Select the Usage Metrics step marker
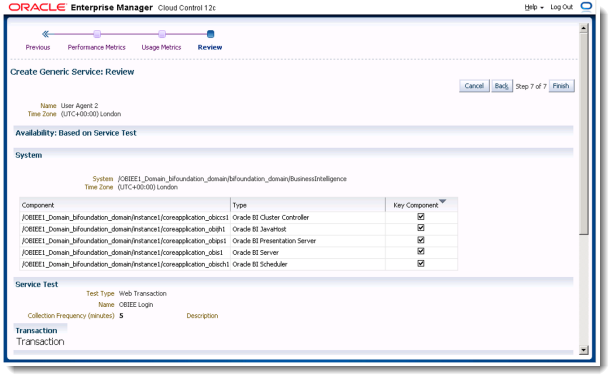Viewport: 615px width, 381px height. [162, 34]
